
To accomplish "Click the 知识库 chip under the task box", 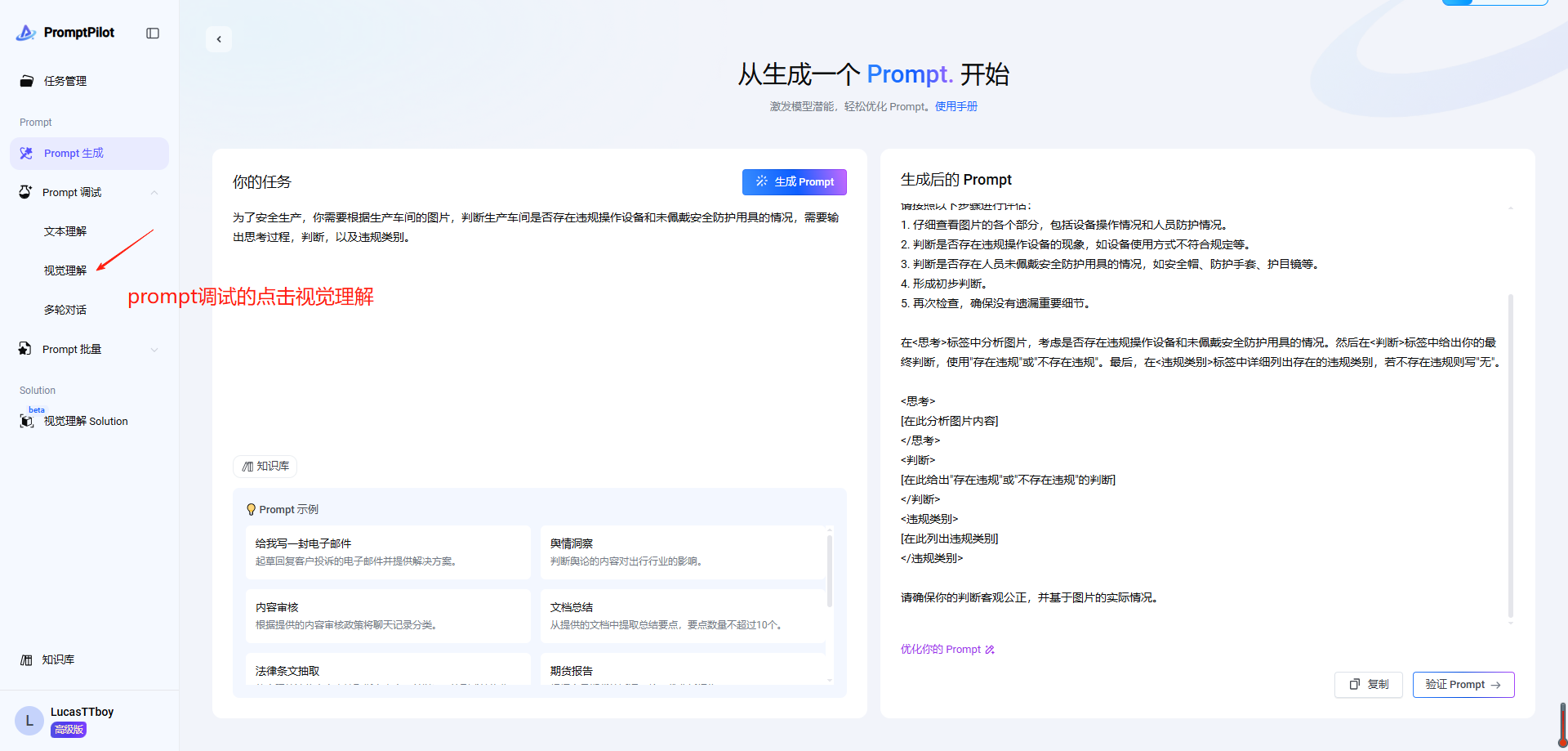I will pyautogui.click(x=265, y=467).
